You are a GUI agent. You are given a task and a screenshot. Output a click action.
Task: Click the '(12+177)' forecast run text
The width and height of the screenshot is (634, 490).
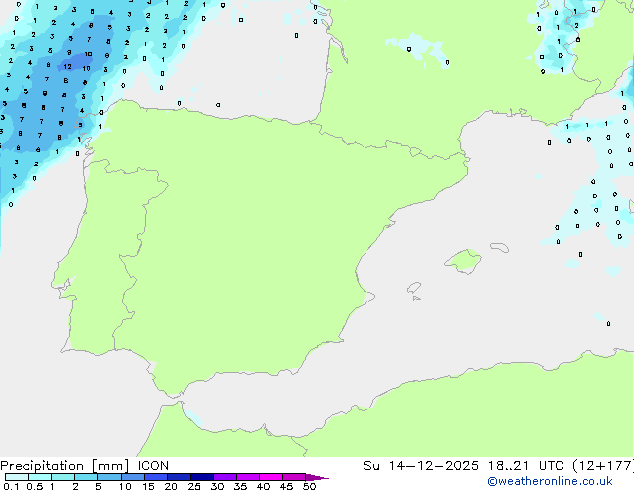[x=603, y=466]
